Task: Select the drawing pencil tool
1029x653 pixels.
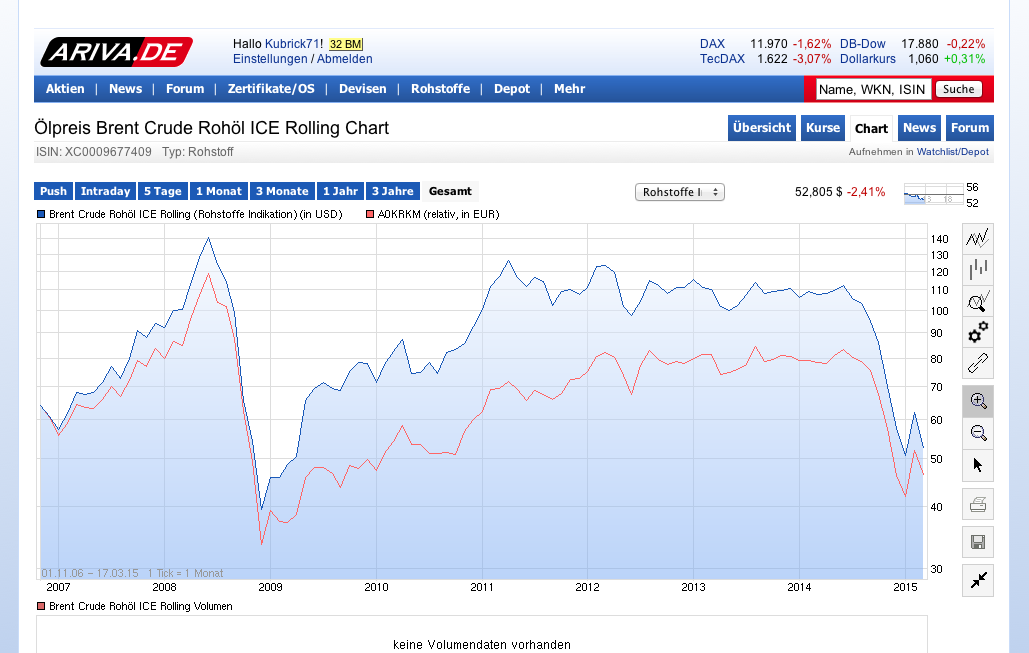Action: (x=977, y=365)
